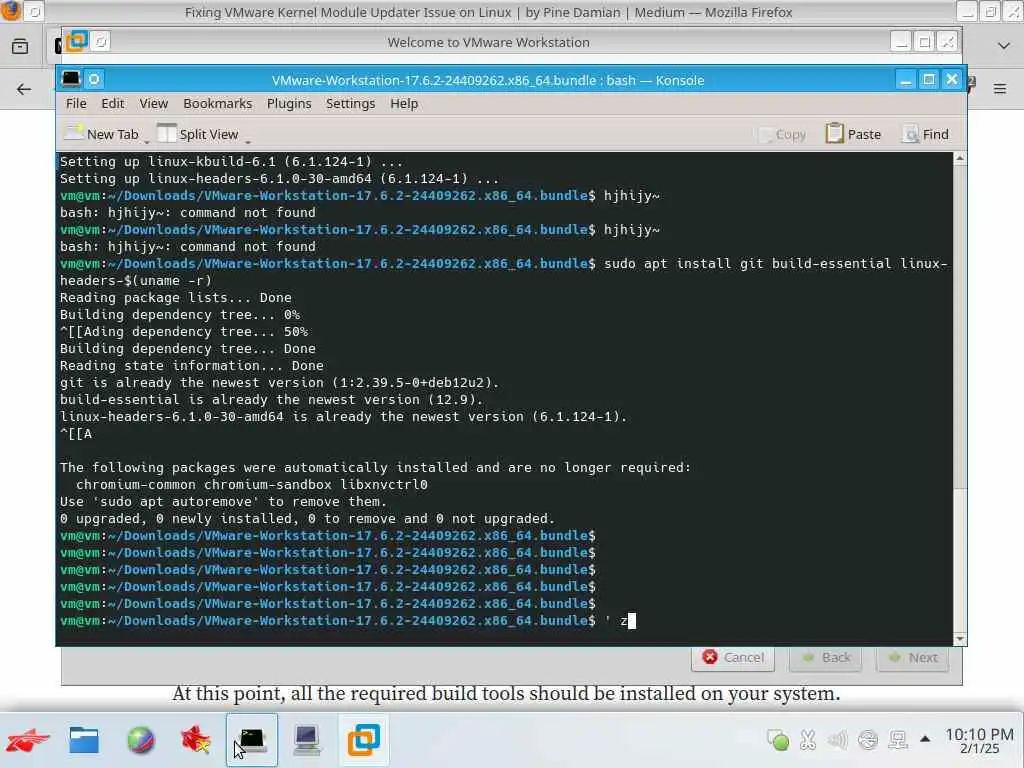The height and width of the screenshot is (768, 1024).
Task: Click the green updates tray icon
Action: (x=778, y=740)
